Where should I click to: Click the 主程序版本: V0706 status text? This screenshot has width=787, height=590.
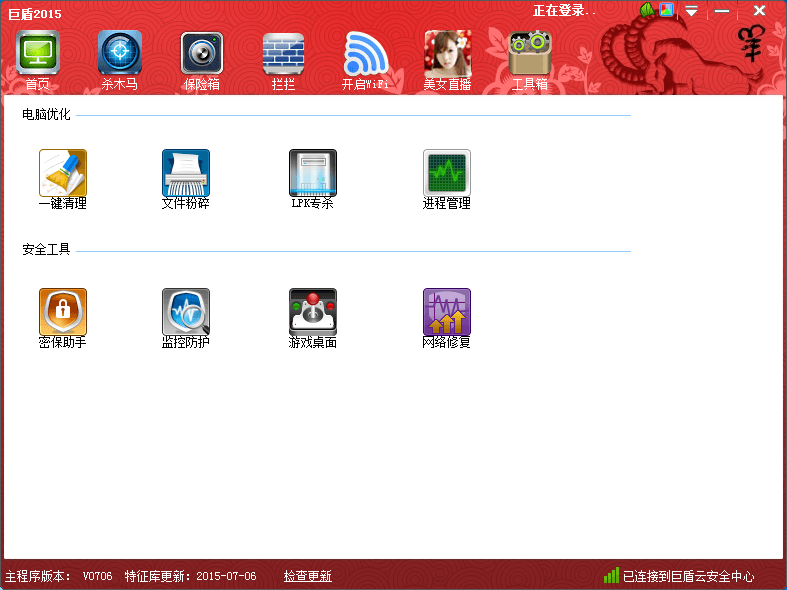point(59,576)
